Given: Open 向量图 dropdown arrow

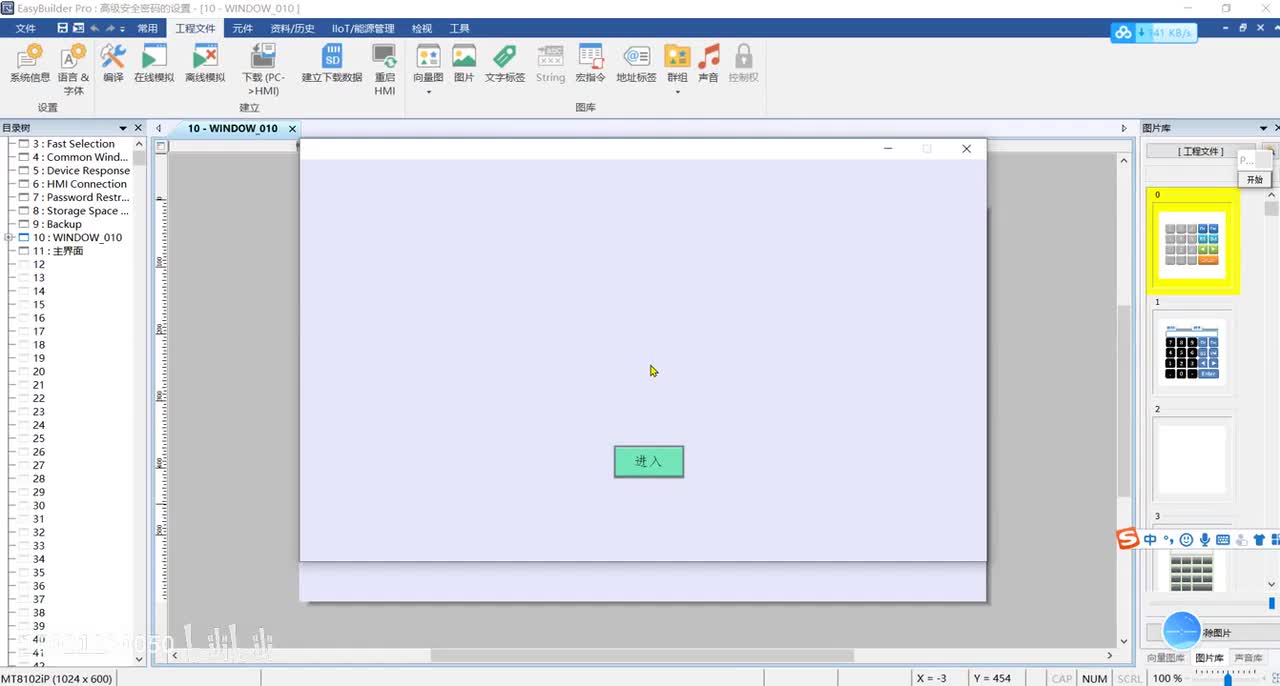Looking at the screenshot, I should click(428, 92).
